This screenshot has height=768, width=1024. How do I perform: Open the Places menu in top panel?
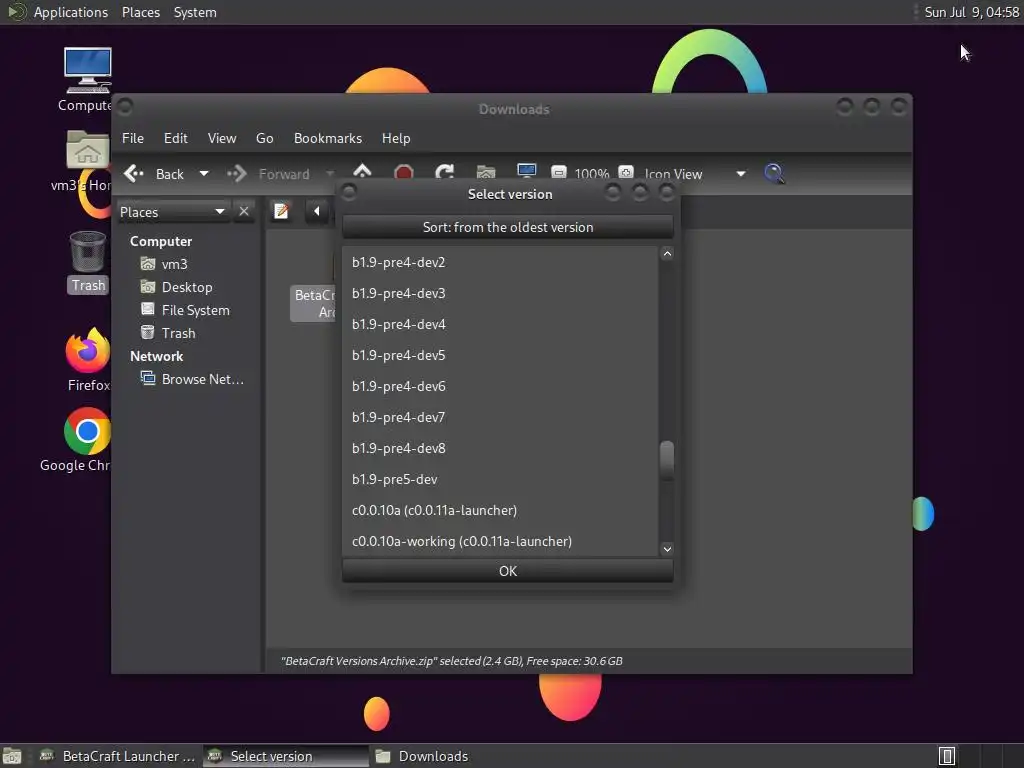(x=140, y=12)
